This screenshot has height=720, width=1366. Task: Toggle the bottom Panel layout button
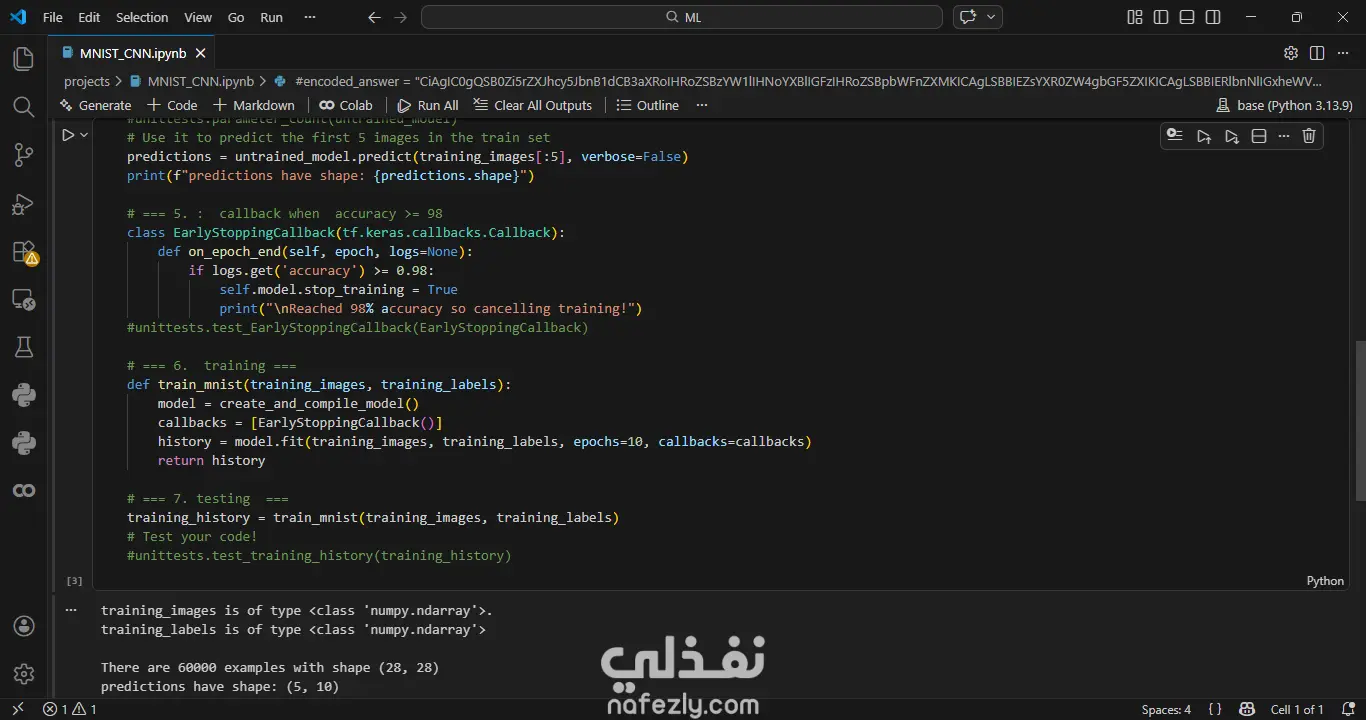pos(1187,17)
